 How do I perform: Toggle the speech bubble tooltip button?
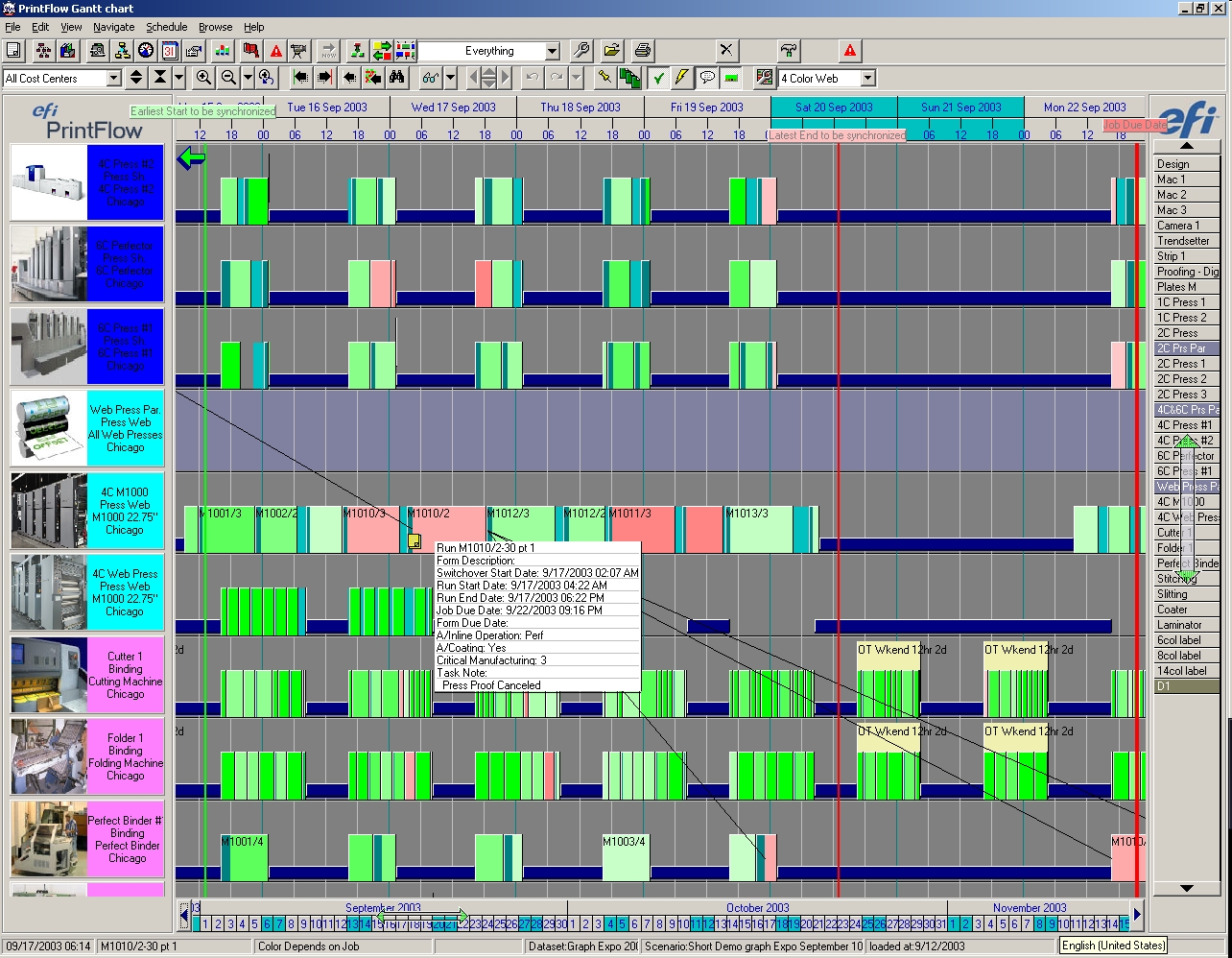click(707, 78)
